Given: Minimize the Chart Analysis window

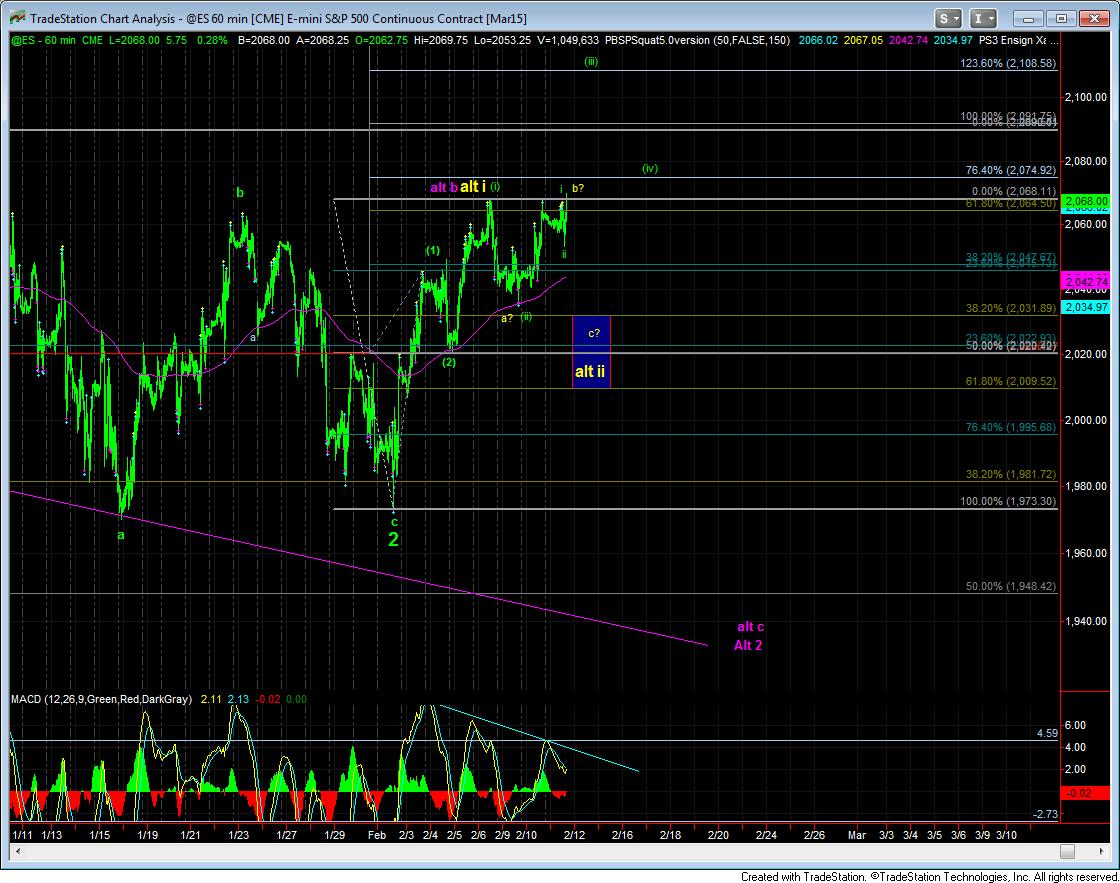Looking at the screenshot, I should [1029, 19].
